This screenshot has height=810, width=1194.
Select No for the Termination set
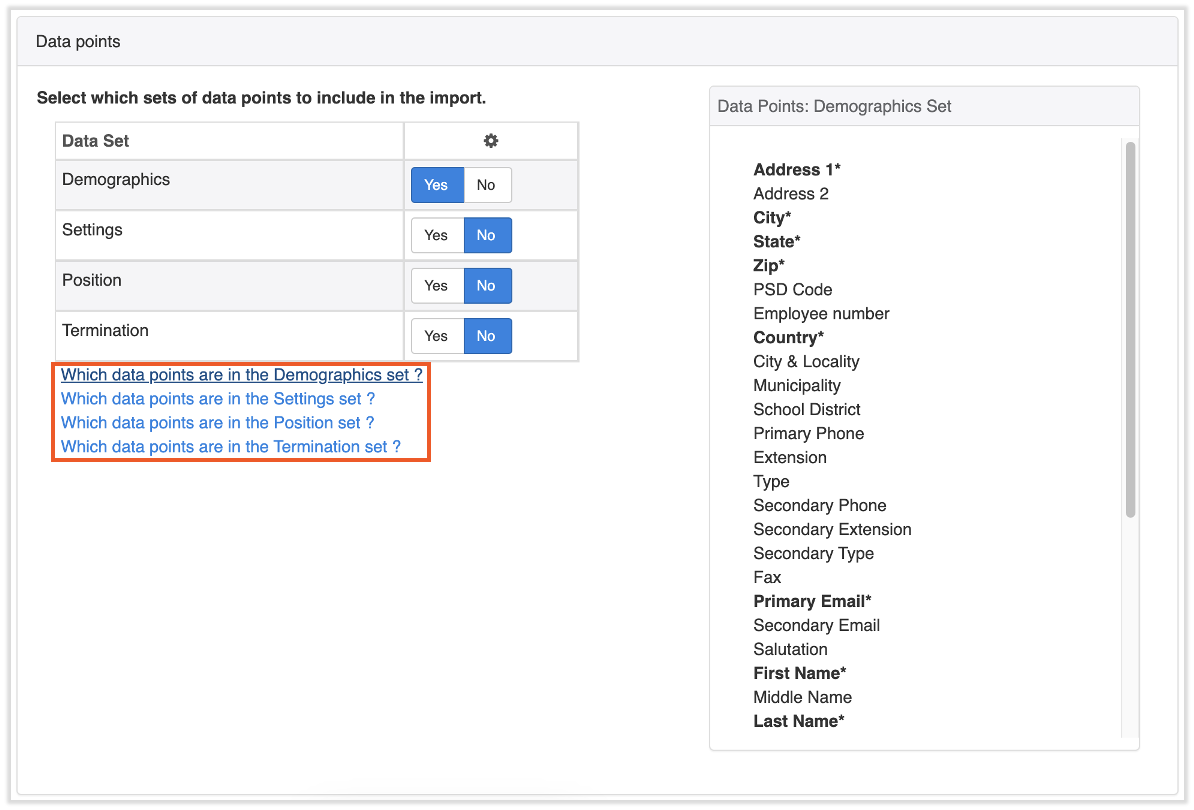(x=486, y=336)
